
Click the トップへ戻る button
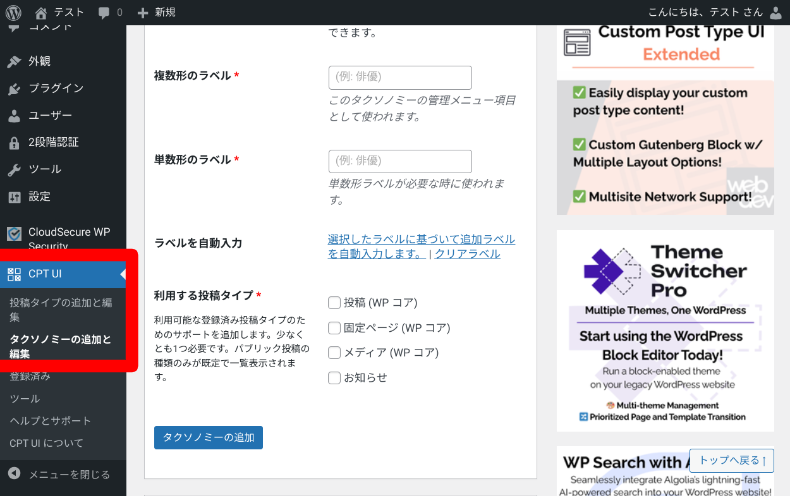(x=732, y=460)
